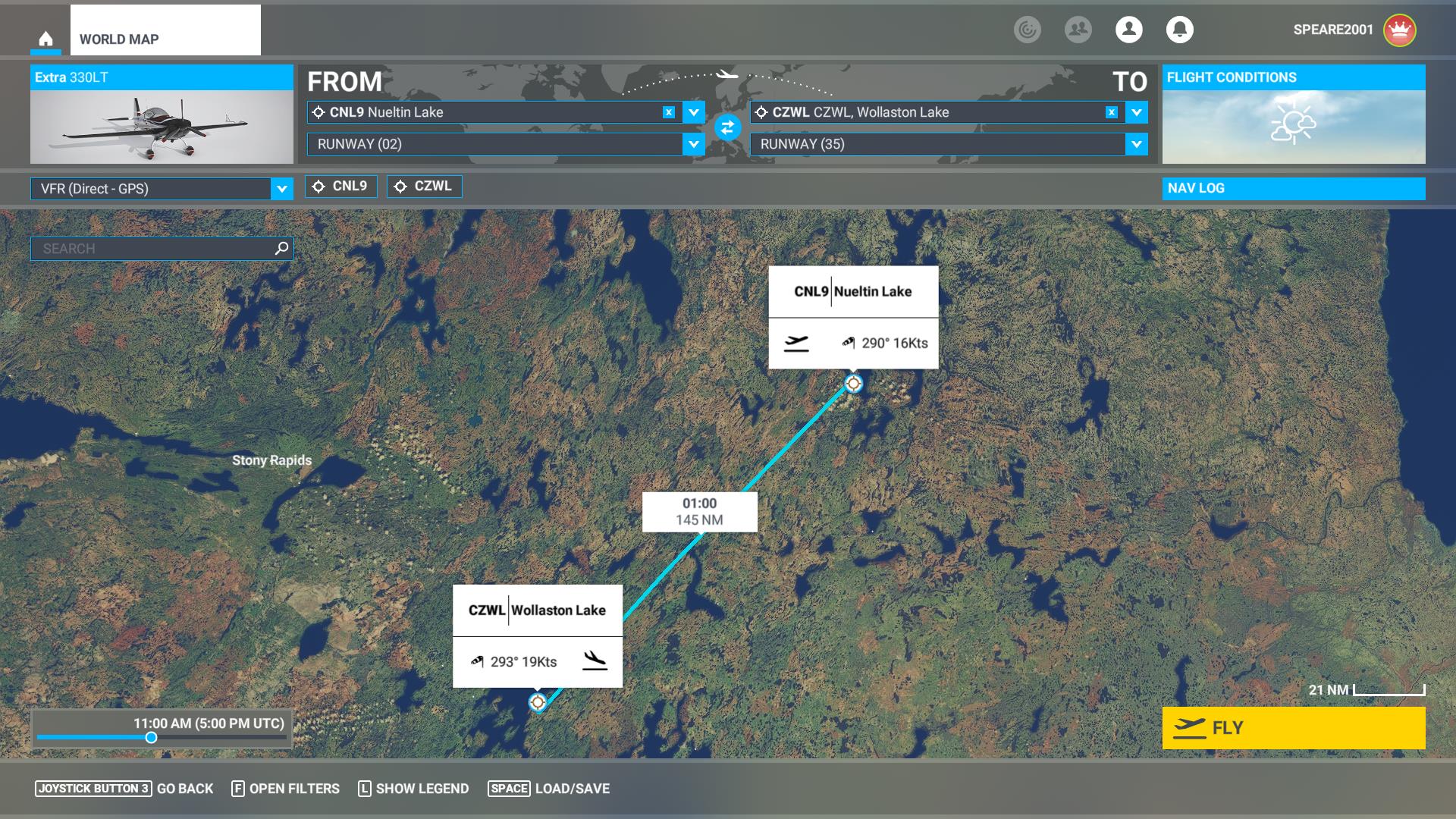Open the notifications bell icon
The width and height of the screenshot is (1456, 819).
1180,30
